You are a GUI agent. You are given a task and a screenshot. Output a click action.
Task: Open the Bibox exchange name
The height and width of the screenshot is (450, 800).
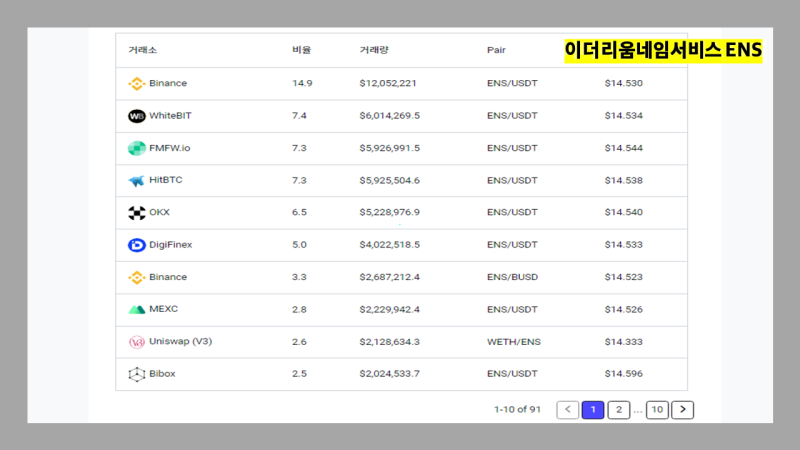click(x=162, y=374)
